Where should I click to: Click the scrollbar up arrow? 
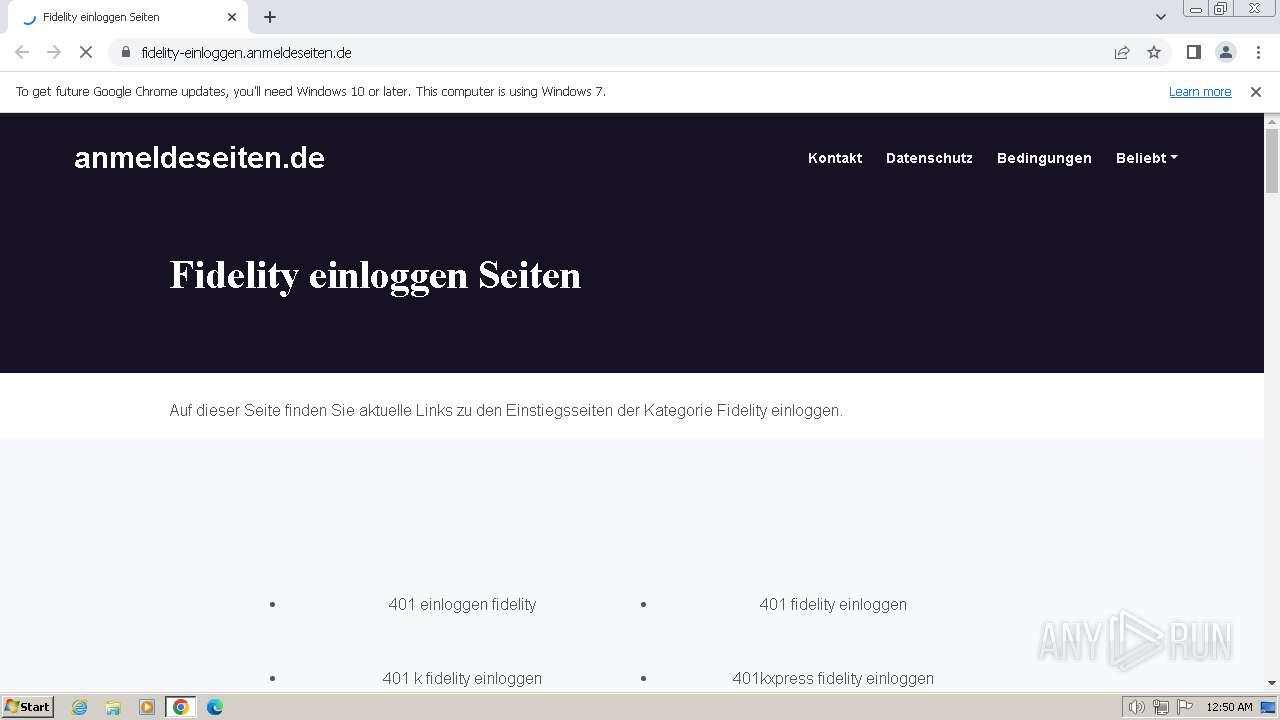pyautogui.click(x=1272, y=121)
